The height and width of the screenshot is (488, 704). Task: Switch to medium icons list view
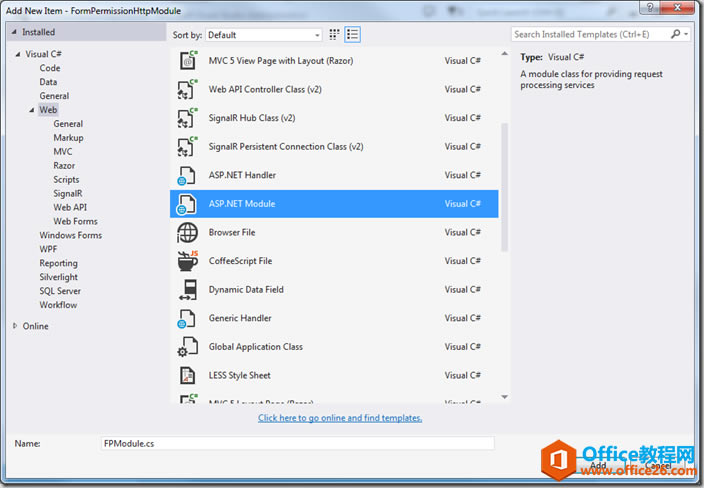[352, 35]
